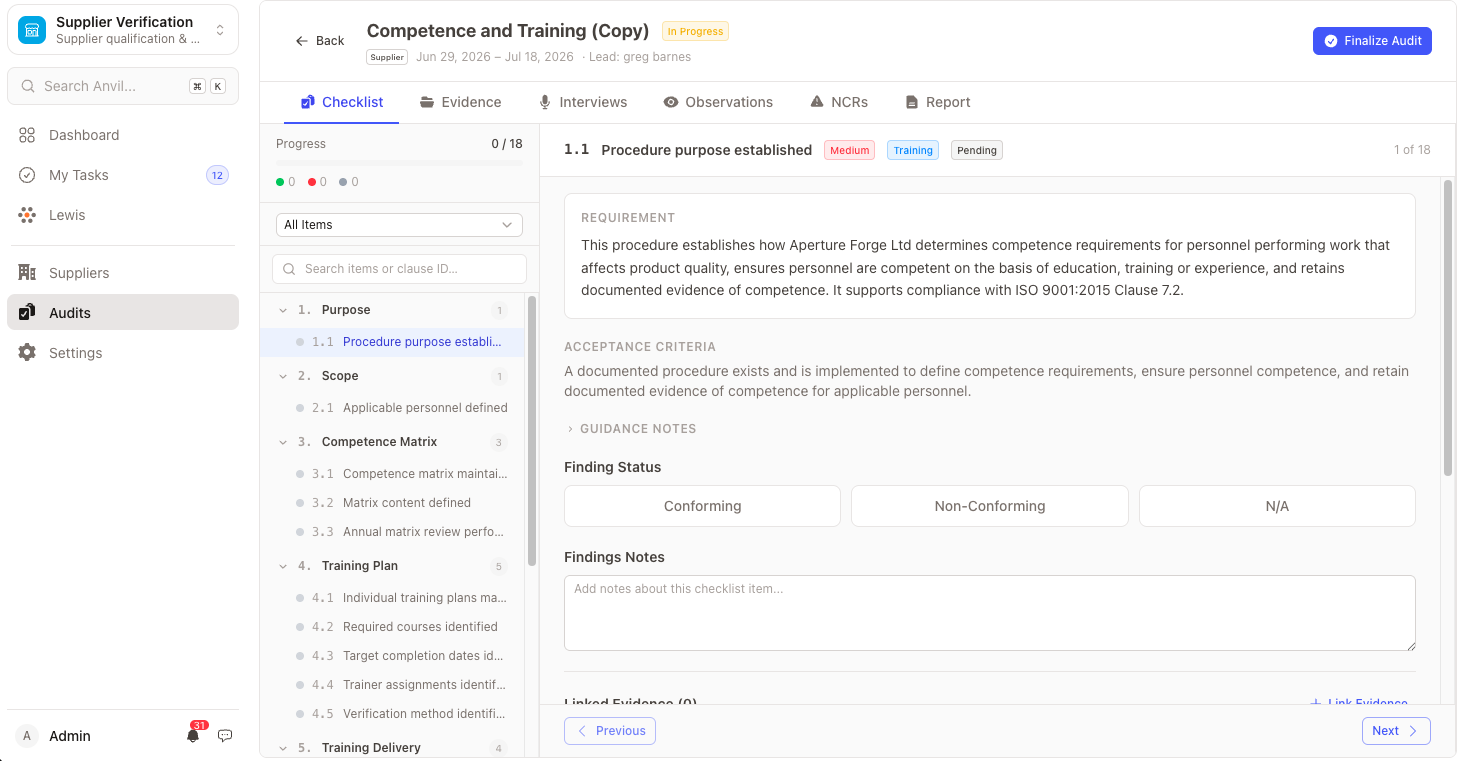Image resolution: width=1458 pixels, height=761 pixels.
Task: Open the All Items filter dropdown
Action: (399, 225)
